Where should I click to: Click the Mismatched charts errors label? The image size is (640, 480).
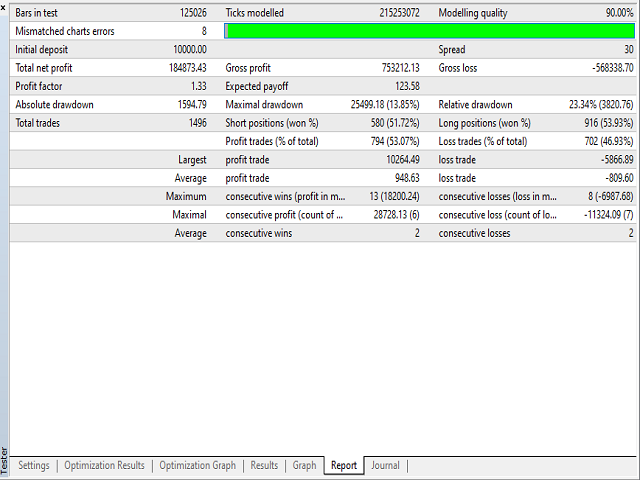pos(65,31)
